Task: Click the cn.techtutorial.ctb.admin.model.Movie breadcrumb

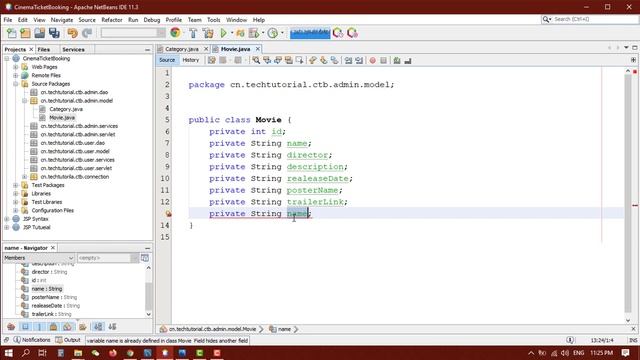Action: [x=212, y=329]
